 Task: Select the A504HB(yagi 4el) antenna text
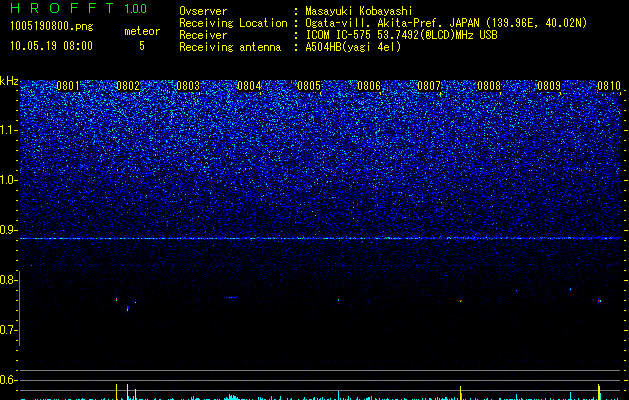353,47
